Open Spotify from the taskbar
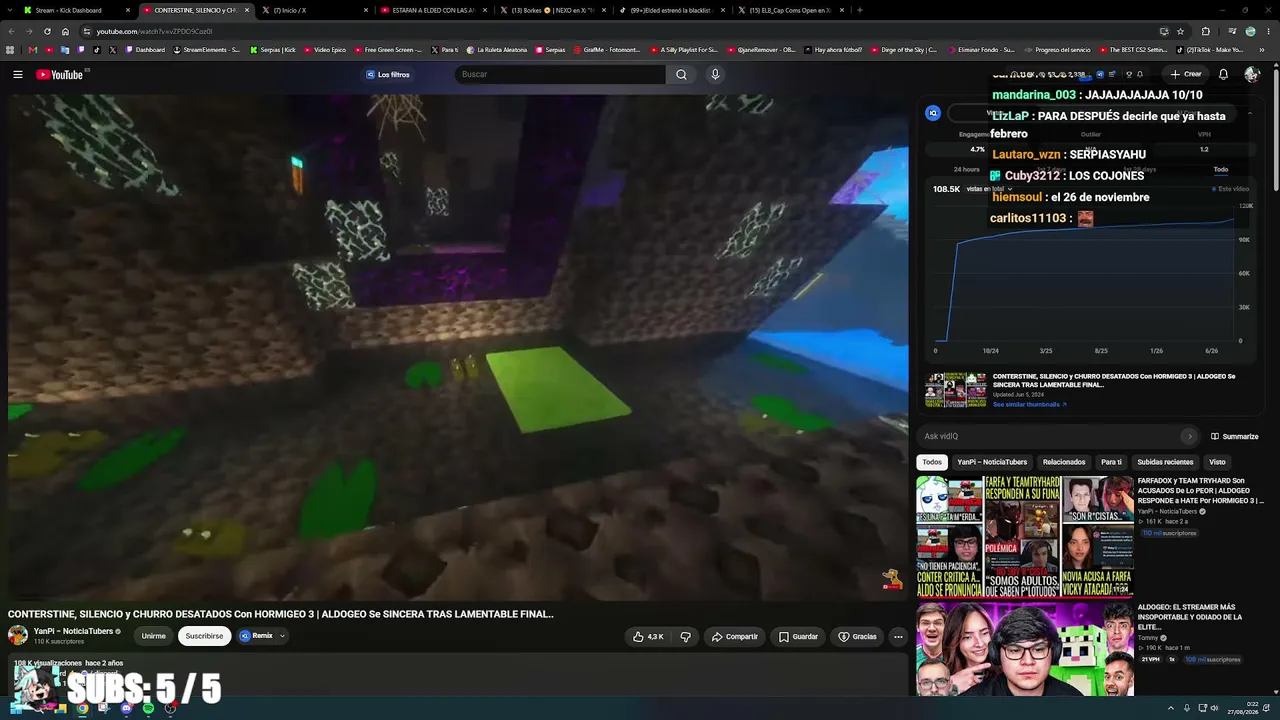 tap(148, 708)
